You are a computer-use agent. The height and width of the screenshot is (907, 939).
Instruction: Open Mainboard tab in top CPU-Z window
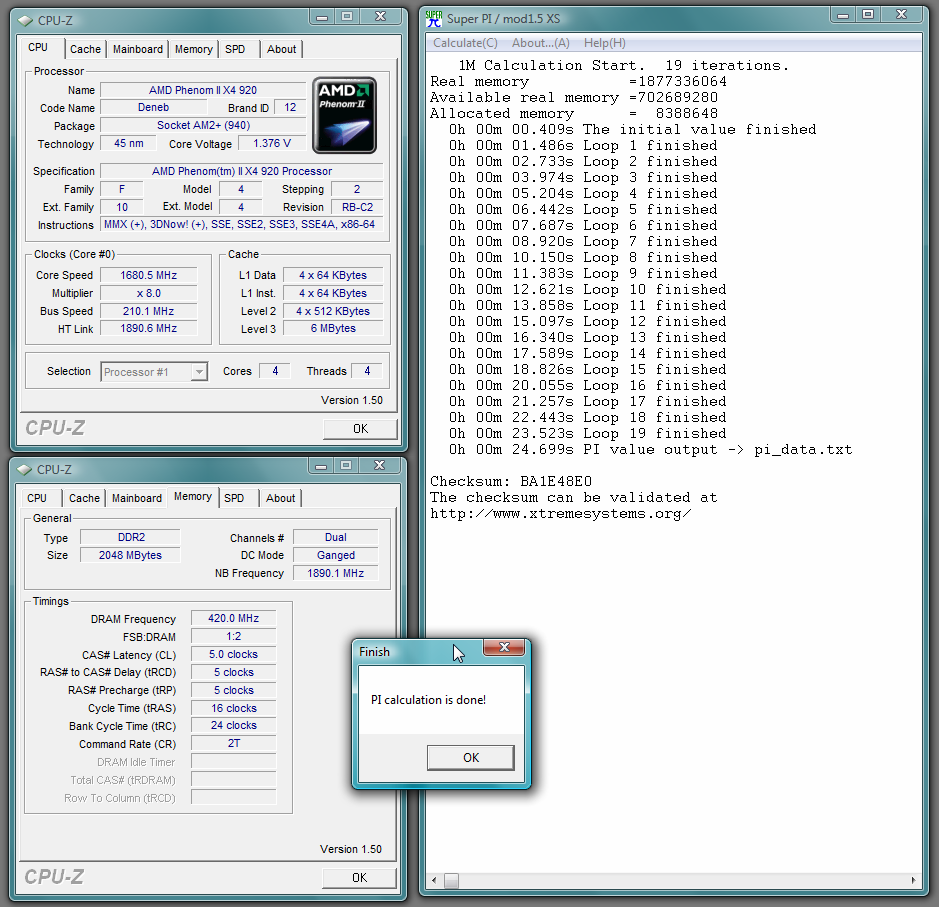pos(138,49)
